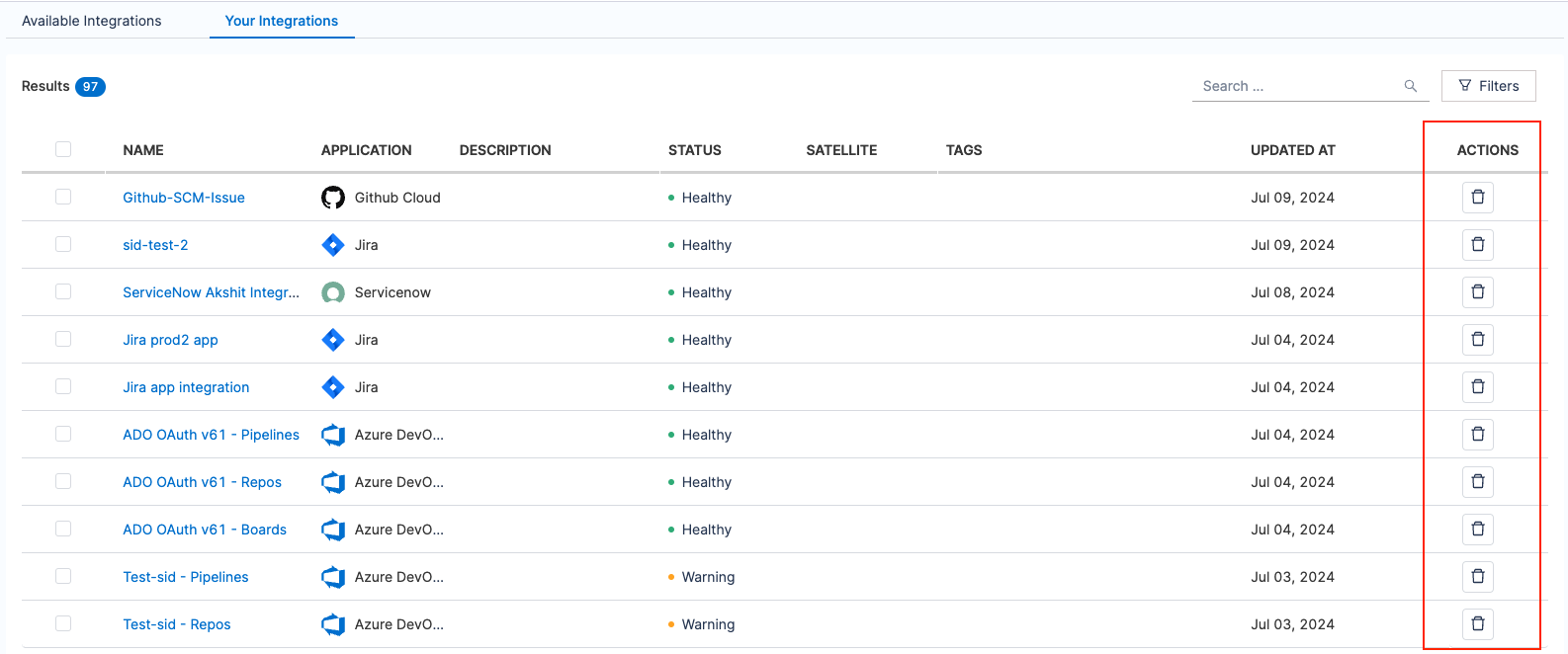Select the Your Integrations tab
Image resolution: width=1568 pixels, height=654 pixels.
(282, 21)
